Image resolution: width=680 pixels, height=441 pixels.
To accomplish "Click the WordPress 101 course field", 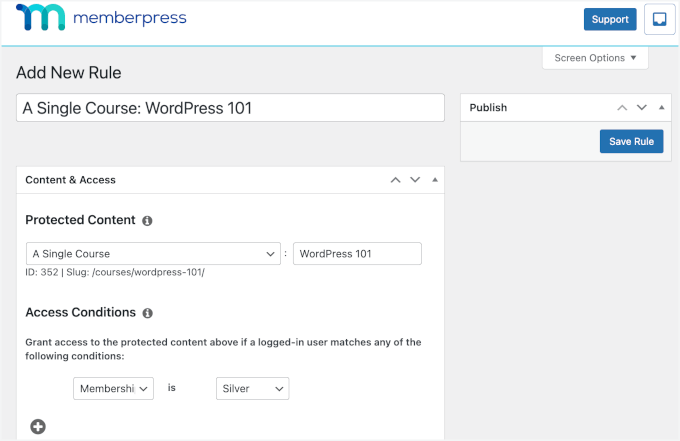I will 357,254.
